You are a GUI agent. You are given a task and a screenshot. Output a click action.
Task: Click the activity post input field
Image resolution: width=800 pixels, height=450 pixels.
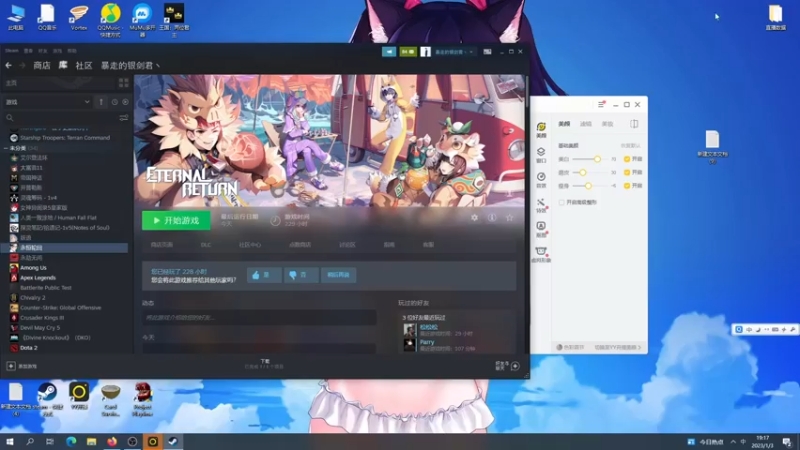pos(259,317)
